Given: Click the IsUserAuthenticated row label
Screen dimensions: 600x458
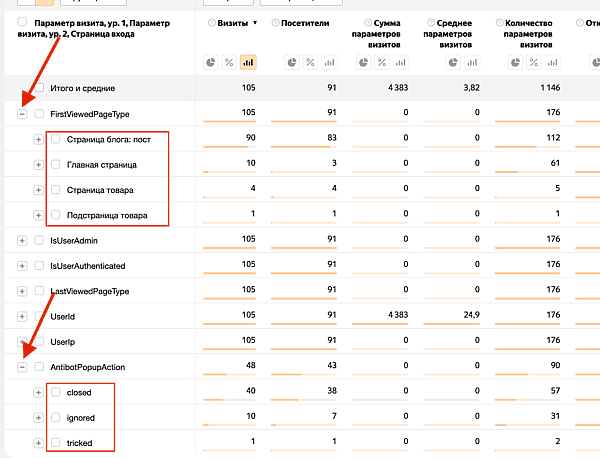Looking at the screenshot, I should [88, 266].
